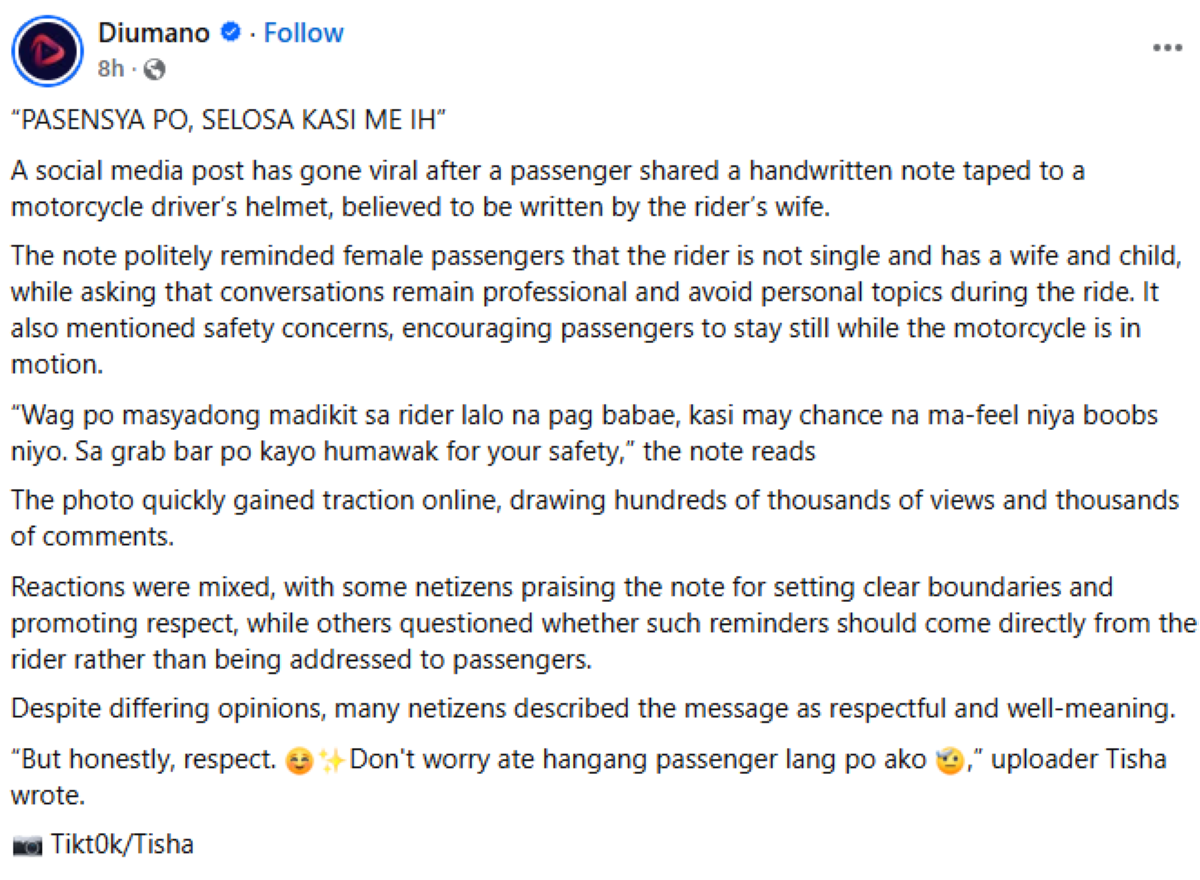The image size is (1200, 880).
Task: Follow the Diumano page
Action: [304, 33]
